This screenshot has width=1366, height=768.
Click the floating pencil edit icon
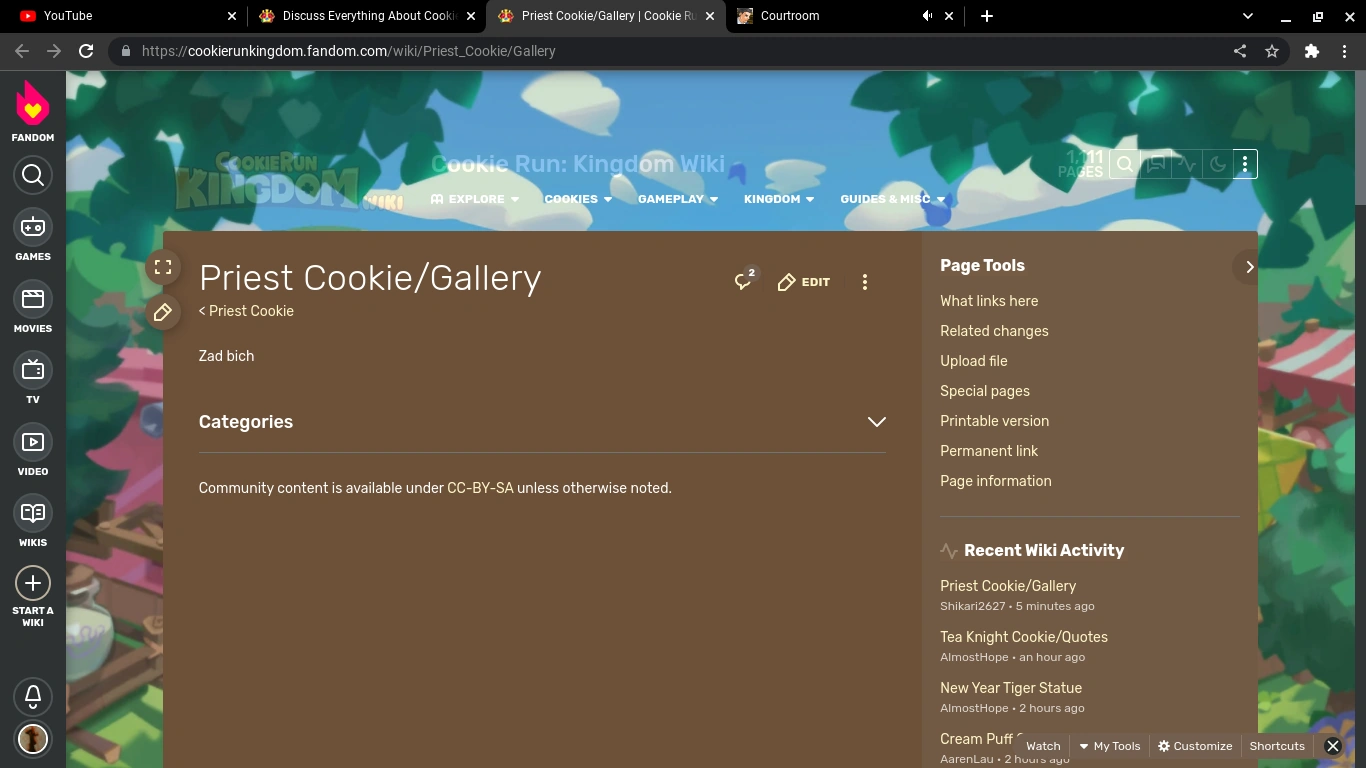point(163,313)
